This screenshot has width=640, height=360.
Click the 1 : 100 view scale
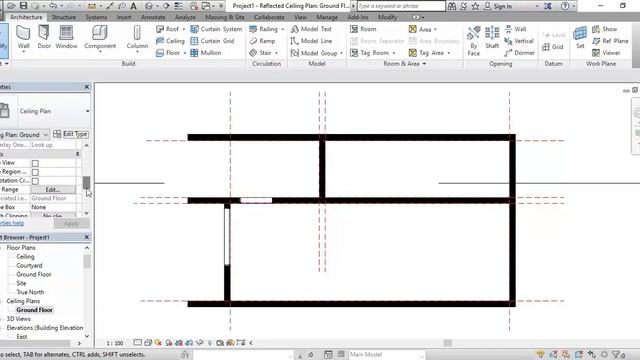(114, 343)
